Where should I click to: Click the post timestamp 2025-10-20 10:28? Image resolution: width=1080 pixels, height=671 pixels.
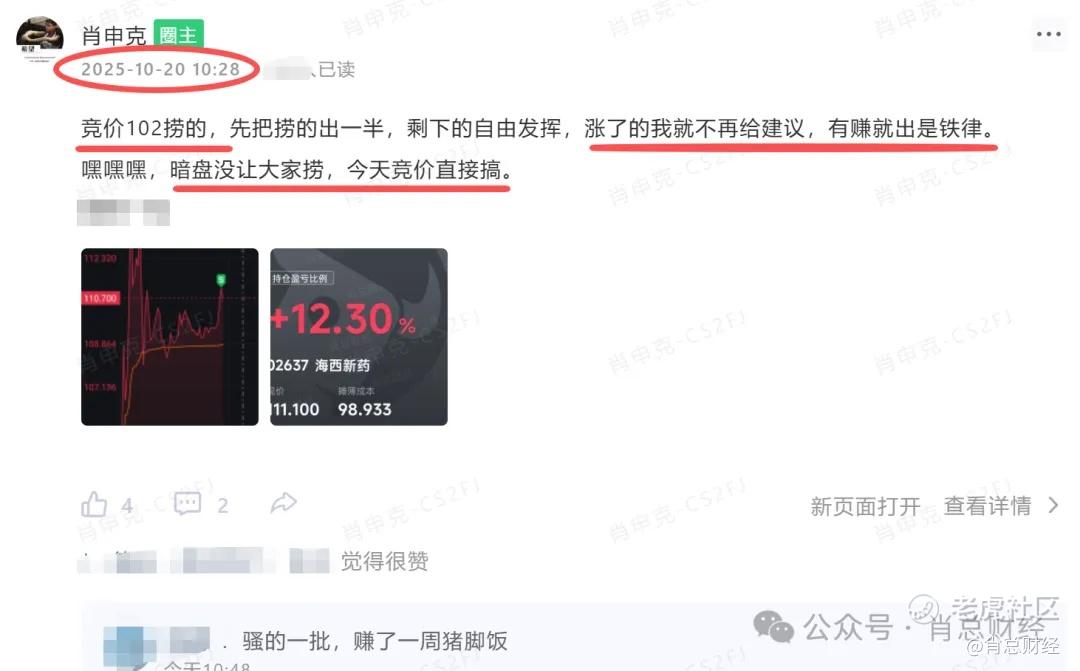pyautogui.click(x=160, y=70)
